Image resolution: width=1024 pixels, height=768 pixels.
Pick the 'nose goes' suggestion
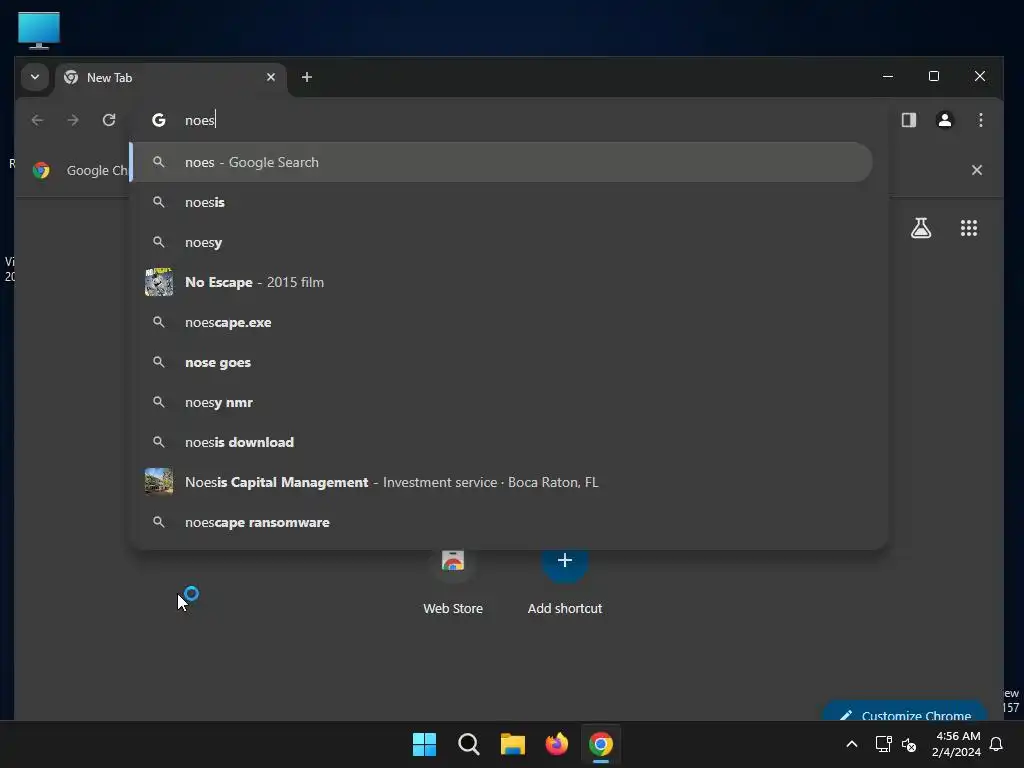(x=501, y=362)
